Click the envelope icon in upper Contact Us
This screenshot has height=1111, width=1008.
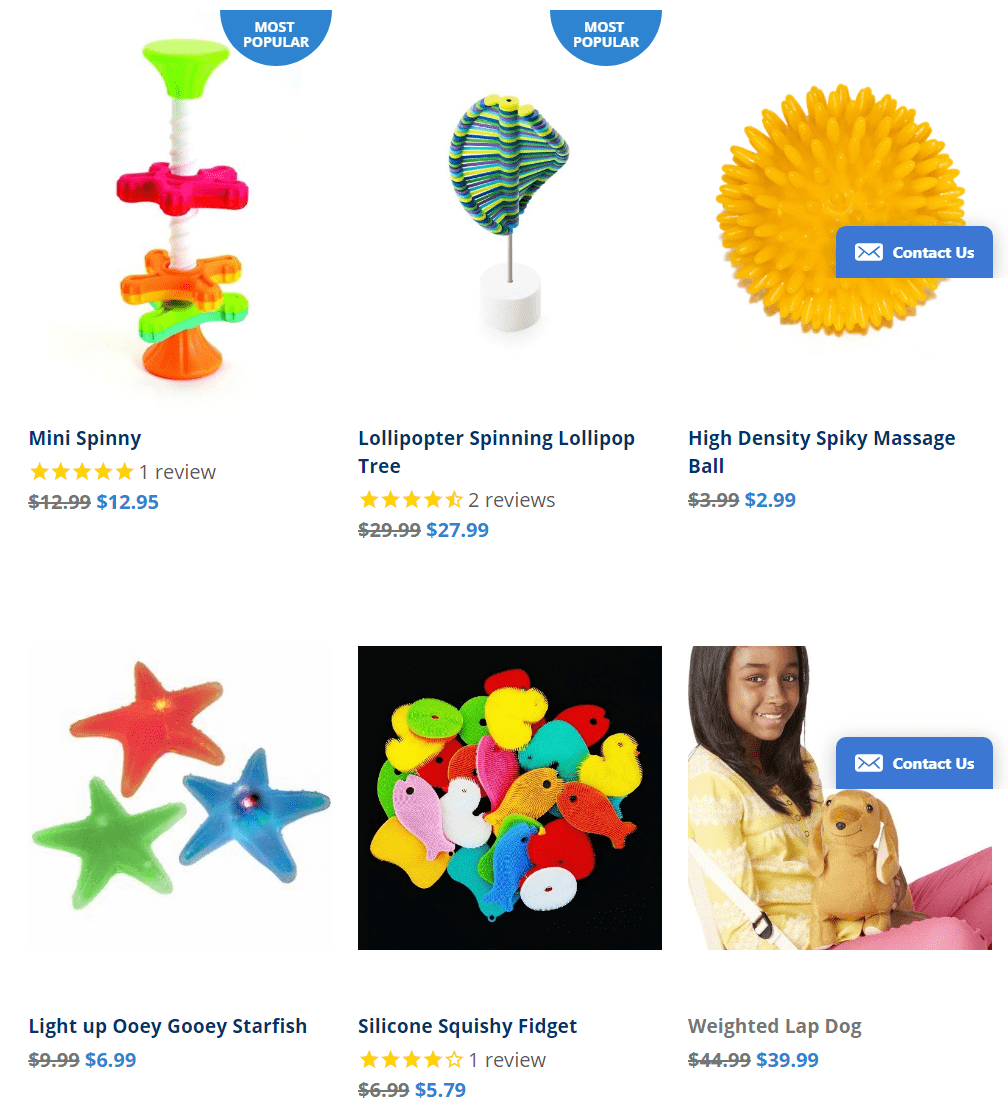tap(868, 252)
